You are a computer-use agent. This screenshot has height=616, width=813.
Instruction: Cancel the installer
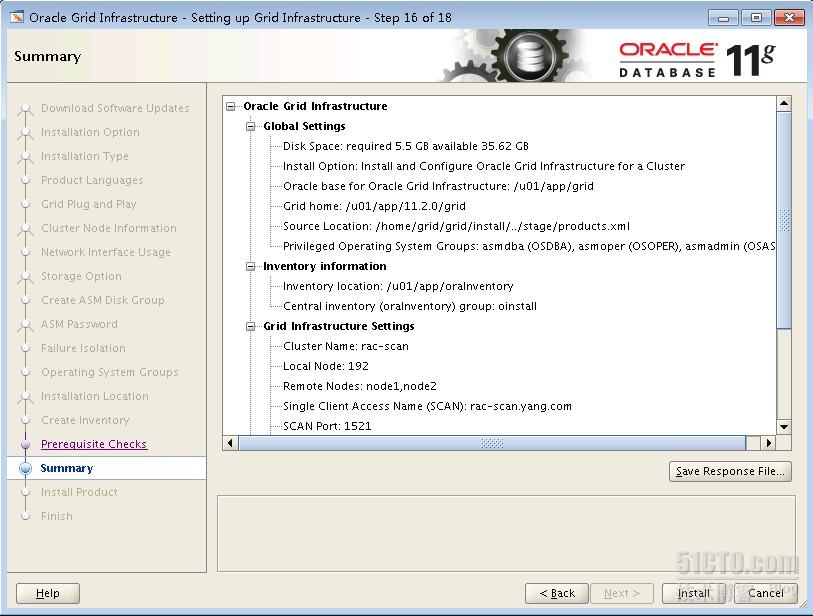click(x=766, y=593)
